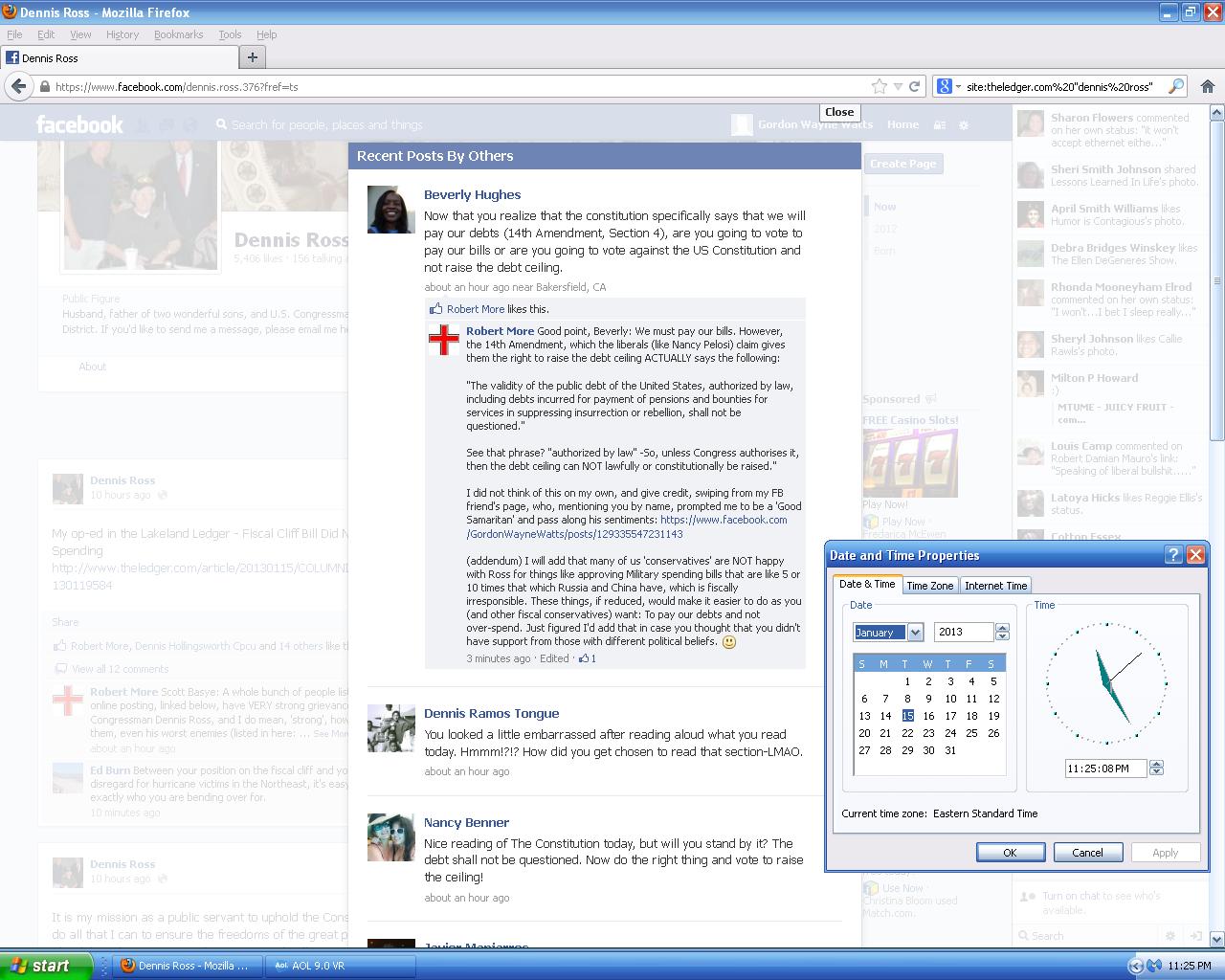The height and width of the screenshot is (980, 1225).
Task: Open the month dropdown showing January
Action: [x=915, y=632]
